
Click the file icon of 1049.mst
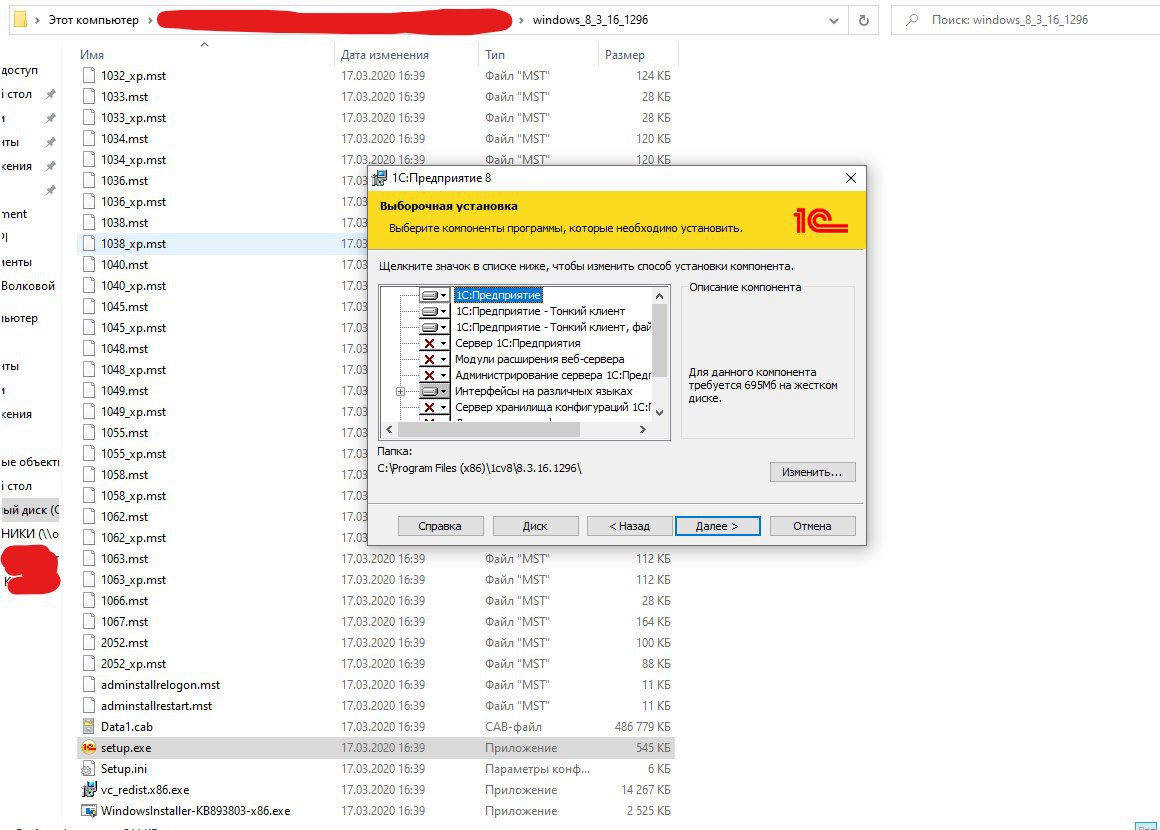(89, 391)
